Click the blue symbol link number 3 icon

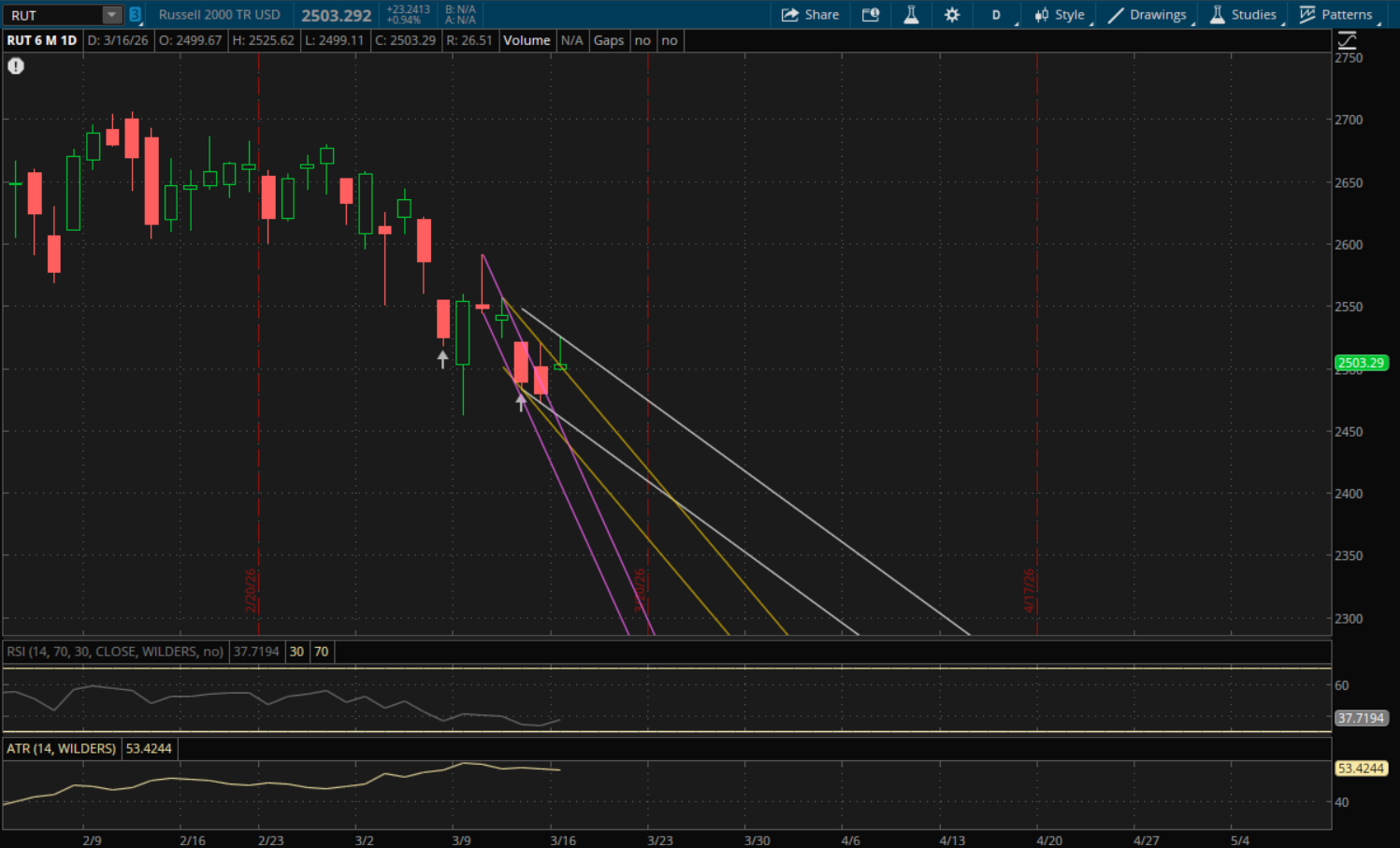tap(135, 15)
